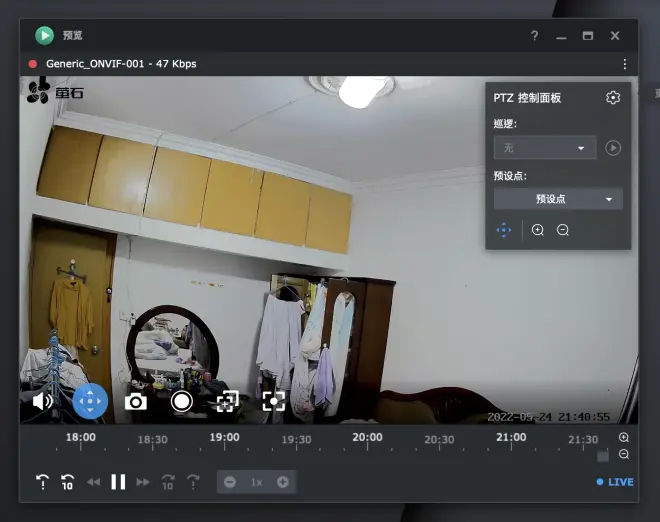
Task: Start manual recording with circle icon
Action: pos(182,401)
